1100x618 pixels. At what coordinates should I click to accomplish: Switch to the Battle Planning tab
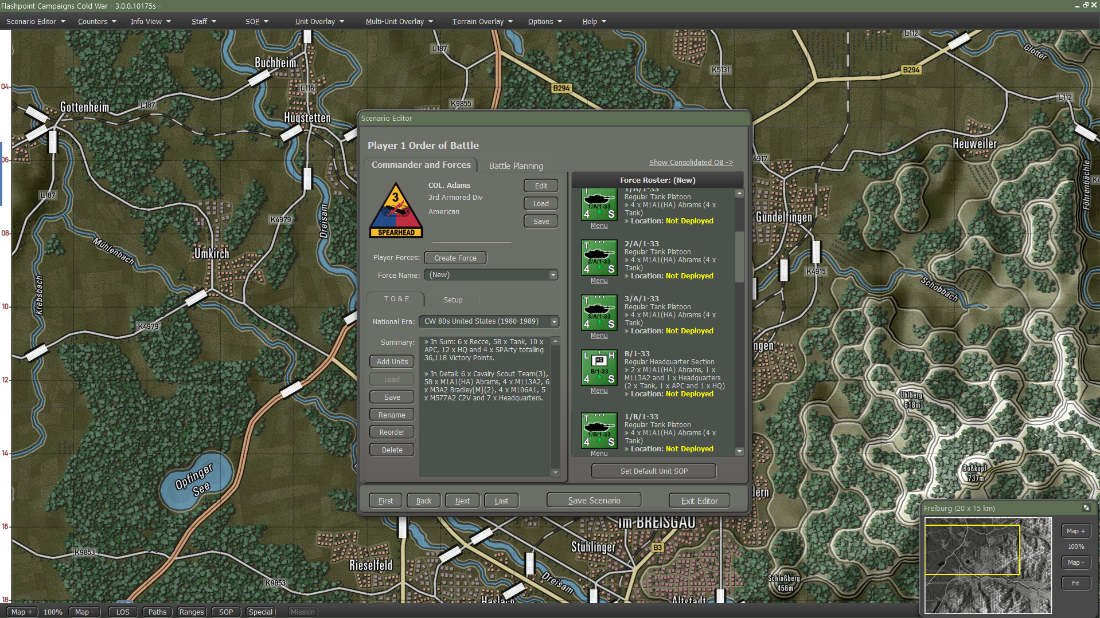(x=516, y=166)
